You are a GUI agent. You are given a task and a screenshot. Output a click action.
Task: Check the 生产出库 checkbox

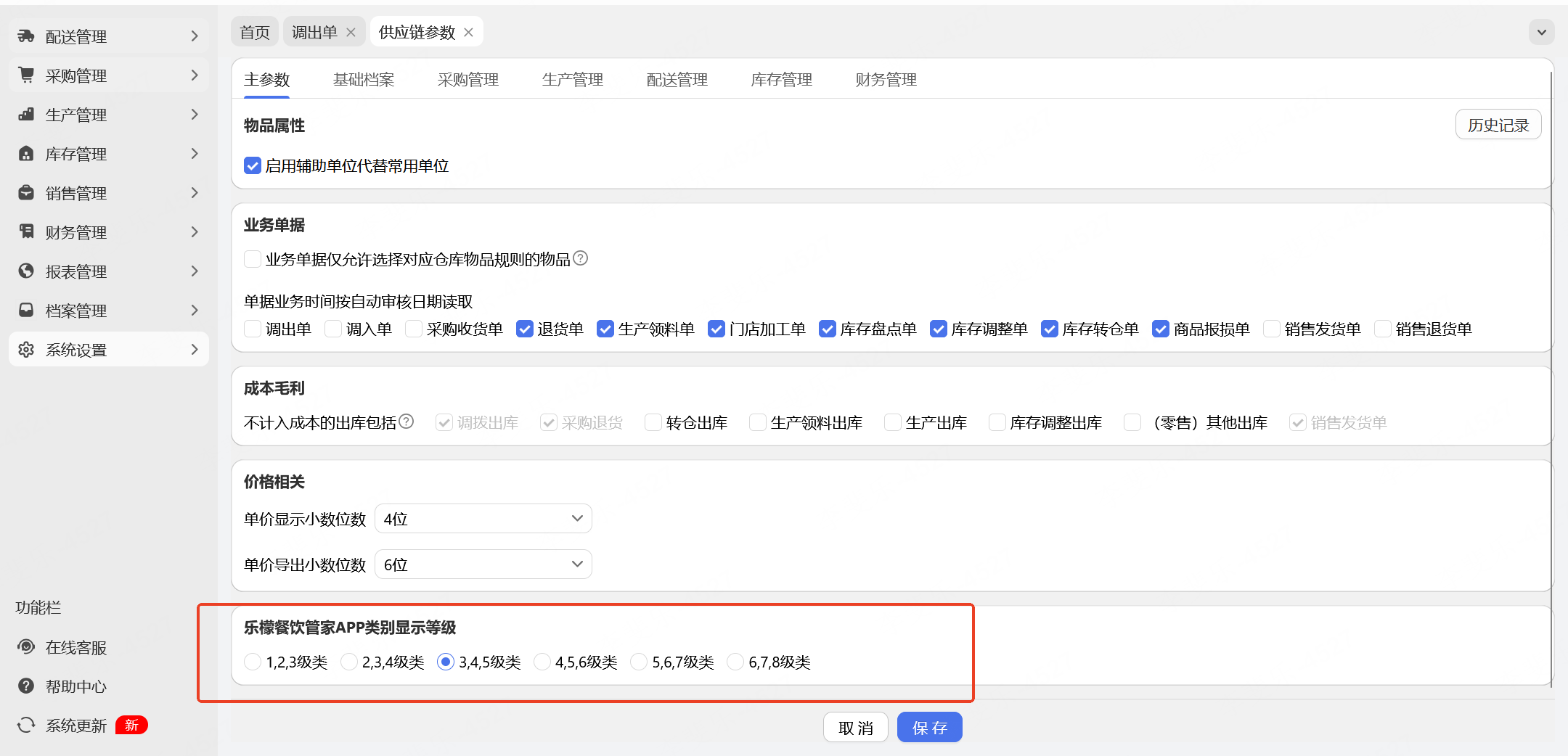click(893, 422)
